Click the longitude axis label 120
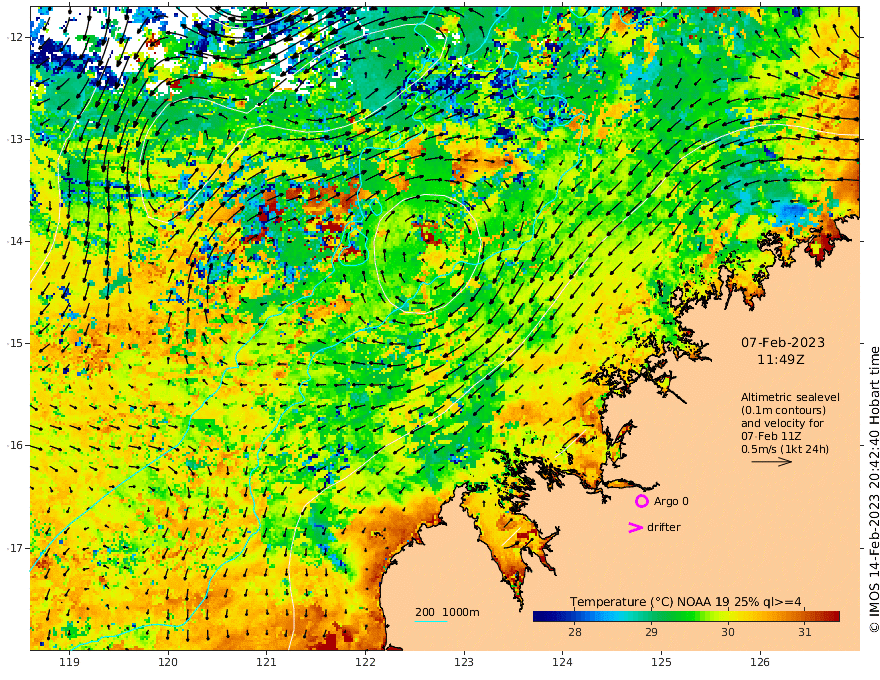This screenshot has width=880, height=680. [168, 663]
